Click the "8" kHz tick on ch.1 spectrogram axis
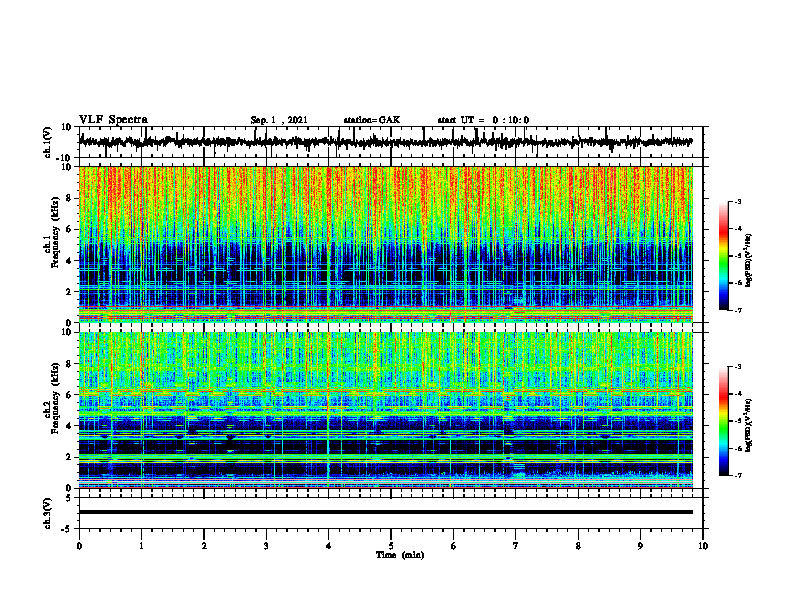792x612 pixels. (x=69, y=198)
